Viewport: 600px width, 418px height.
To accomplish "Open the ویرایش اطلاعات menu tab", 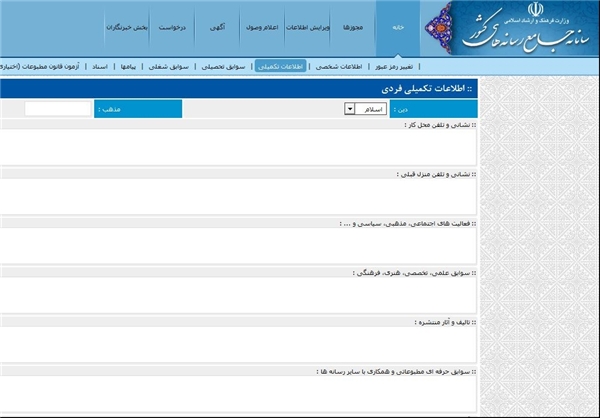I will tap(308, 28).
